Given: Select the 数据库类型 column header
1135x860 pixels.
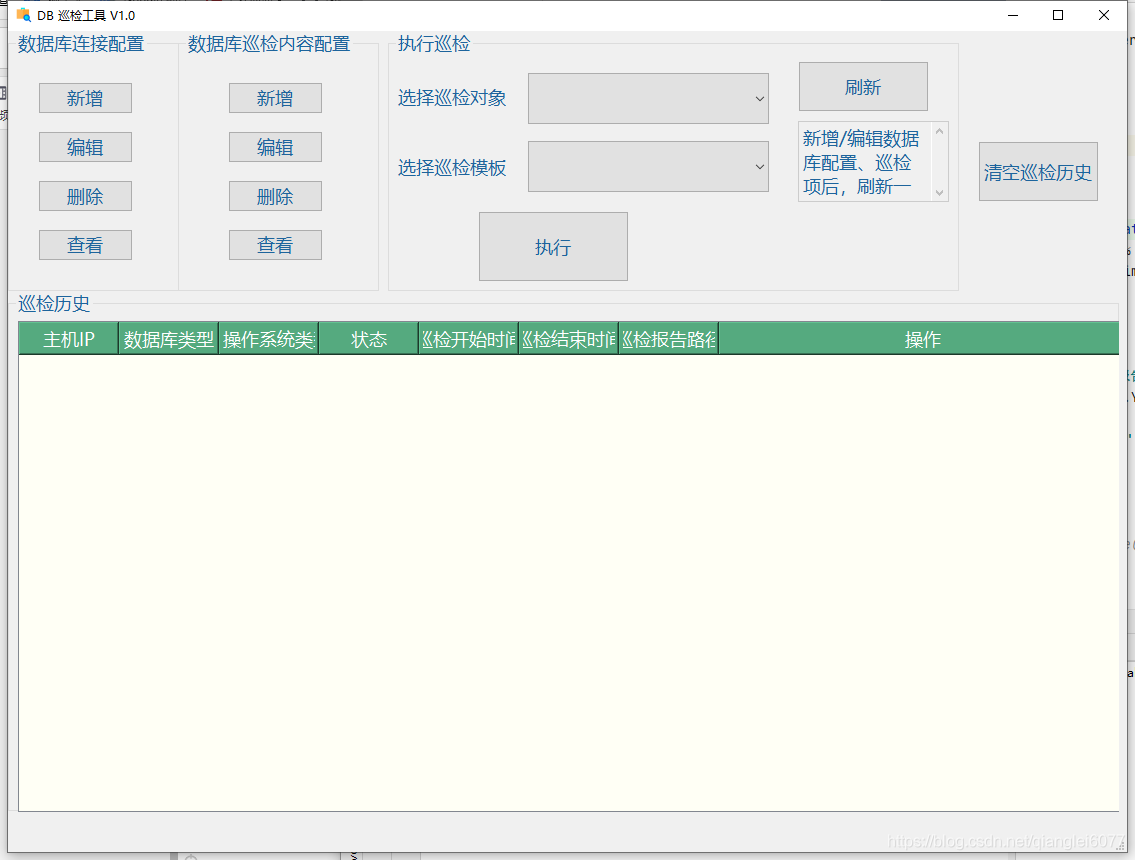Looking at the screenshot, I should point(167,339).
